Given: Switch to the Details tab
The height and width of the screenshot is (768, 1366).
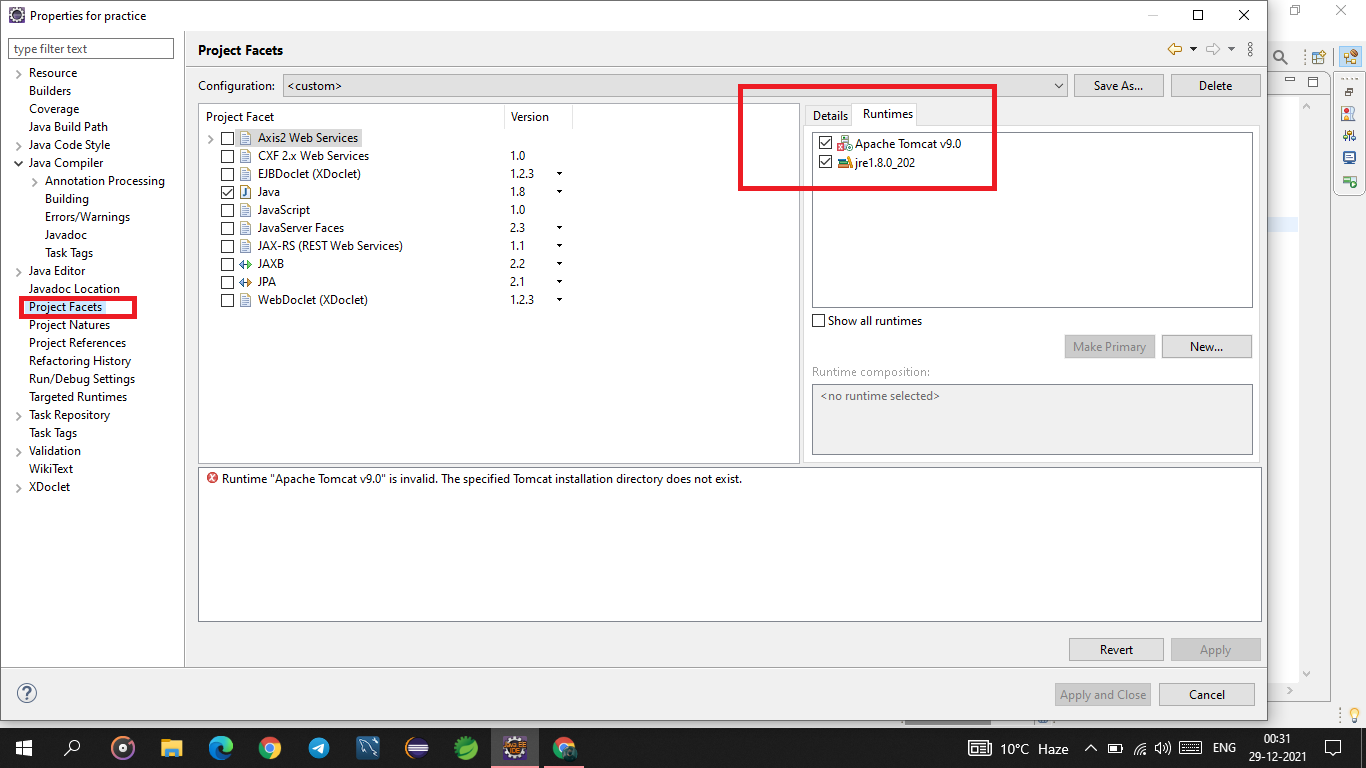Looking at the screenshot, I should [x=830, y=116].
